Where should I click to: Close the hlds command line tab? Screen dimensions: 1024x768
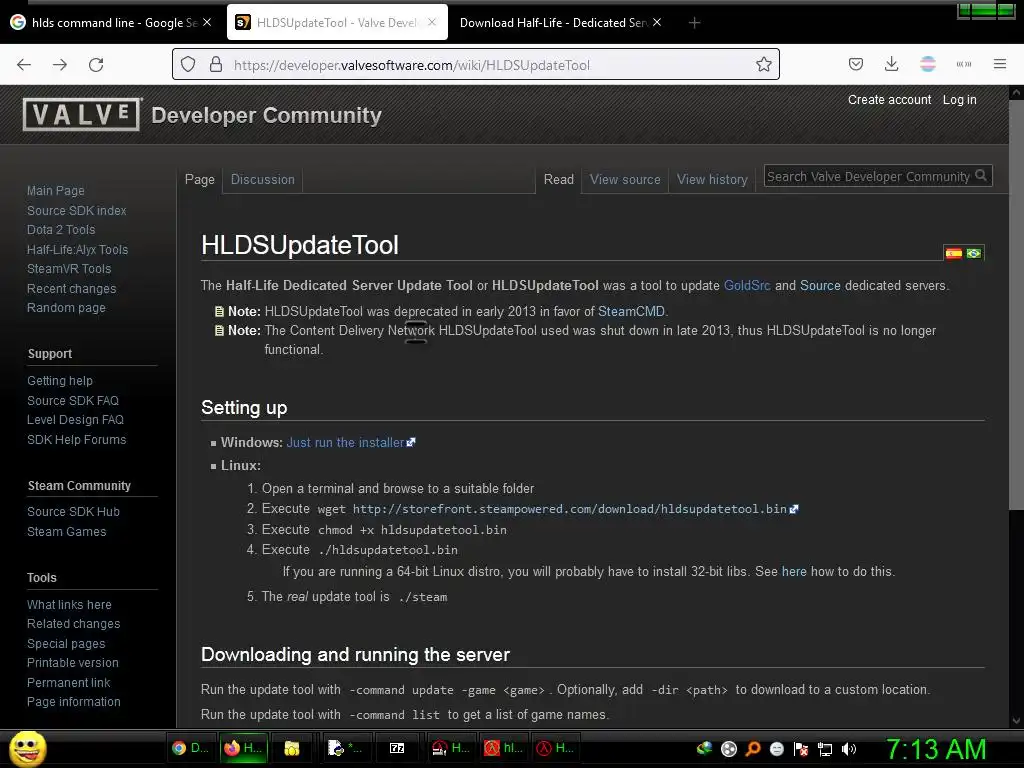point(207,22)
